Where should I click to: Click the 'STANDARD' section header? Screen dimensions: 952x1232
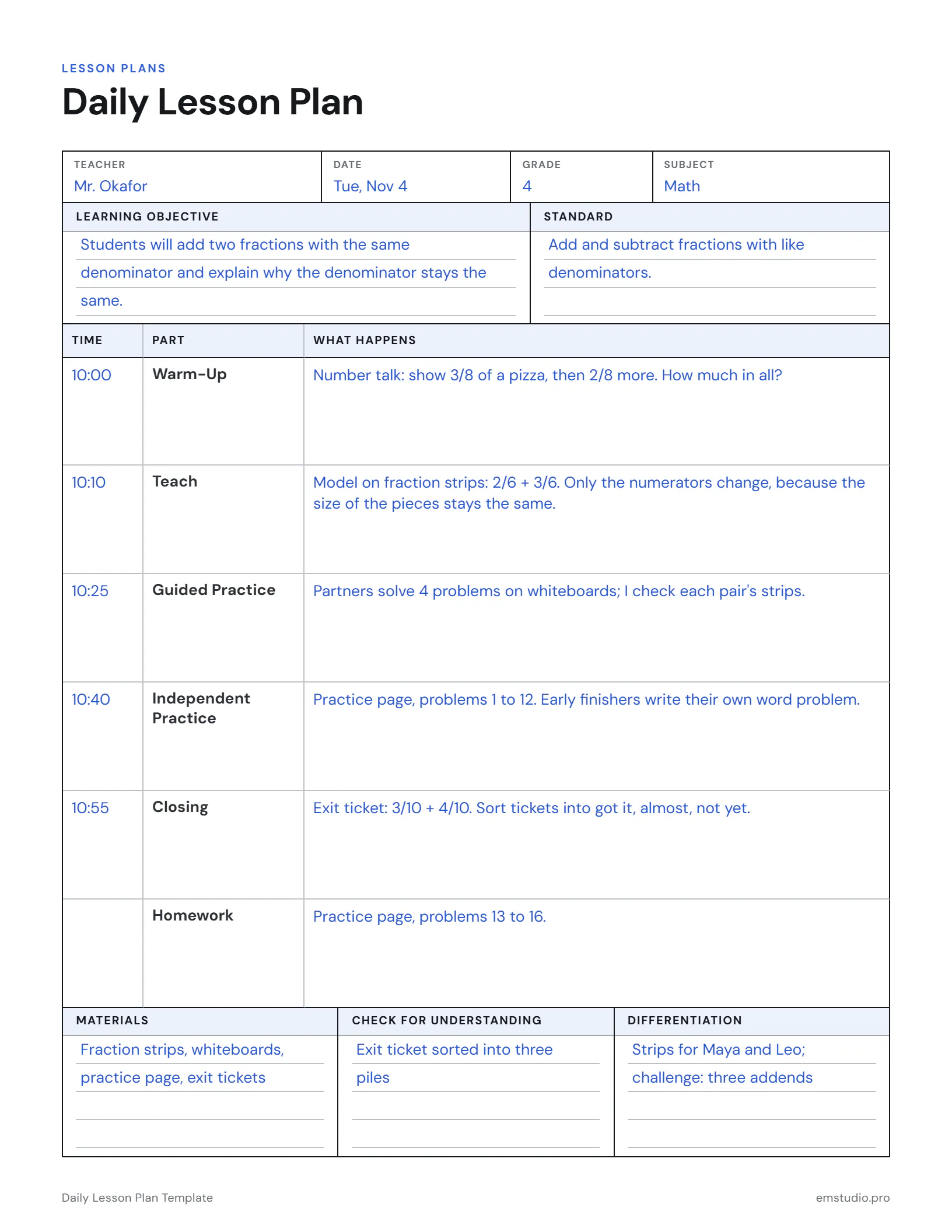tap(578, 216)
